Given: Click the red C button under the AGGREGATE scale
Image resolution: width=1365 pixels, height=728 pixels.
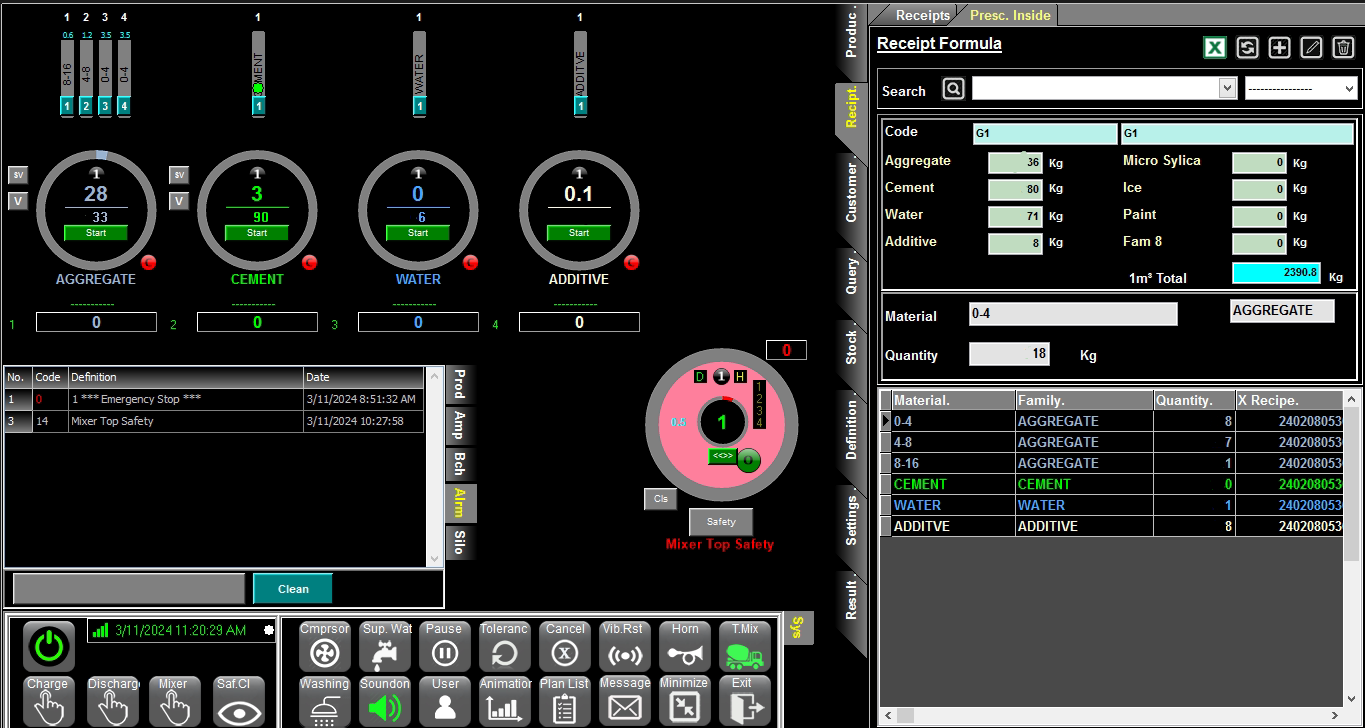Looking at the screenshot, I should tap(149, 263).
